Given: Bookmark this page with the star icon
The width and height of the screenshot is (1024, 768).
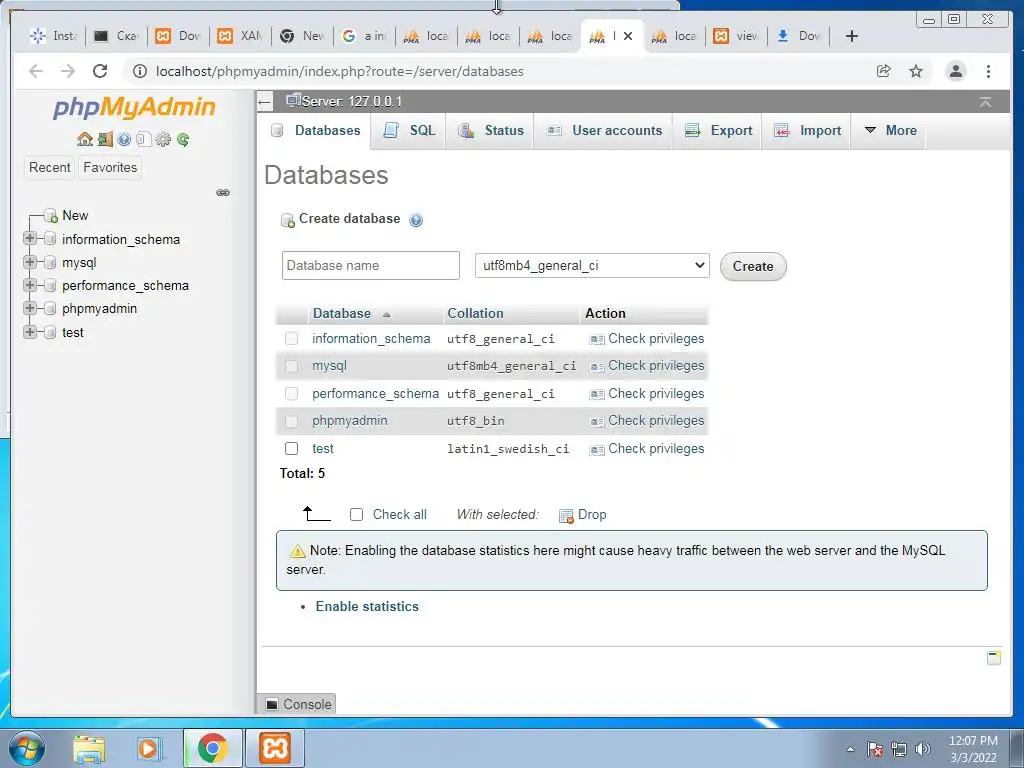Looking at the screenshot, I should 916,71.
